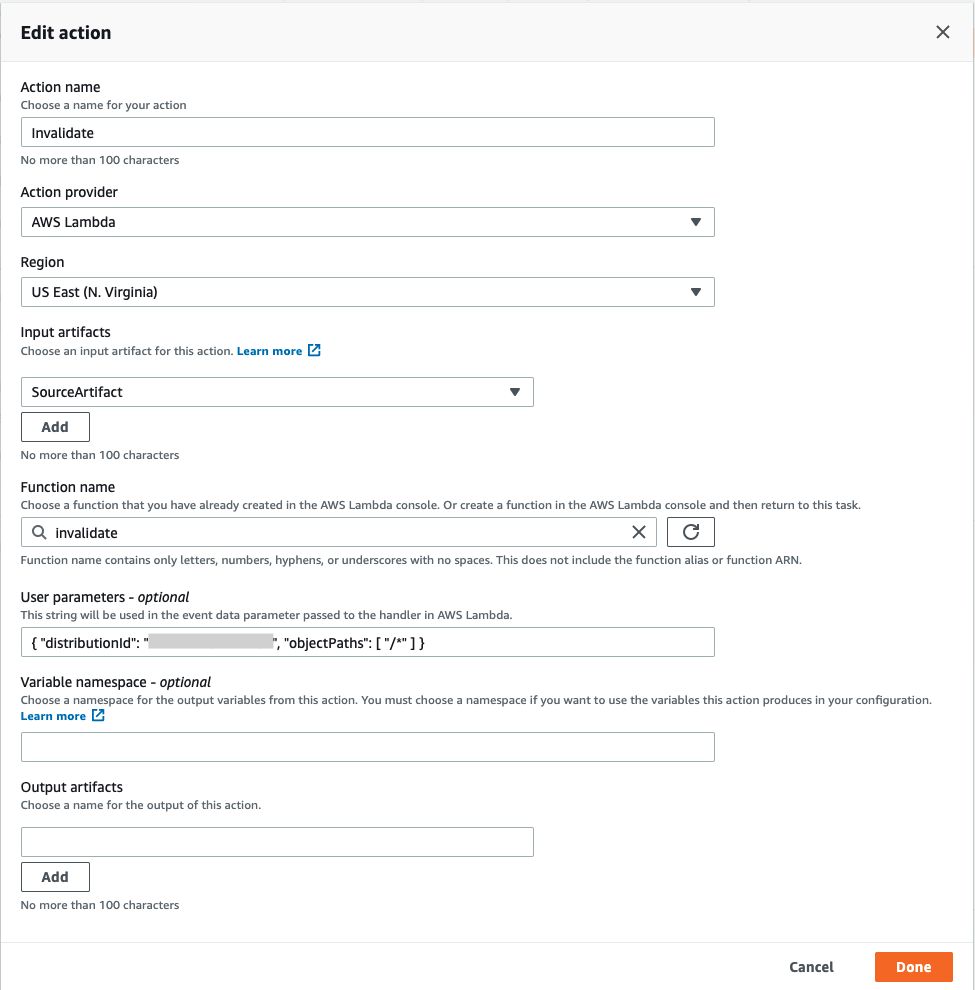The width and height of the screenshot is (975, 990).
Task: Click the external link icon after Input artifacts Learn more
Action: click(314, 351)
